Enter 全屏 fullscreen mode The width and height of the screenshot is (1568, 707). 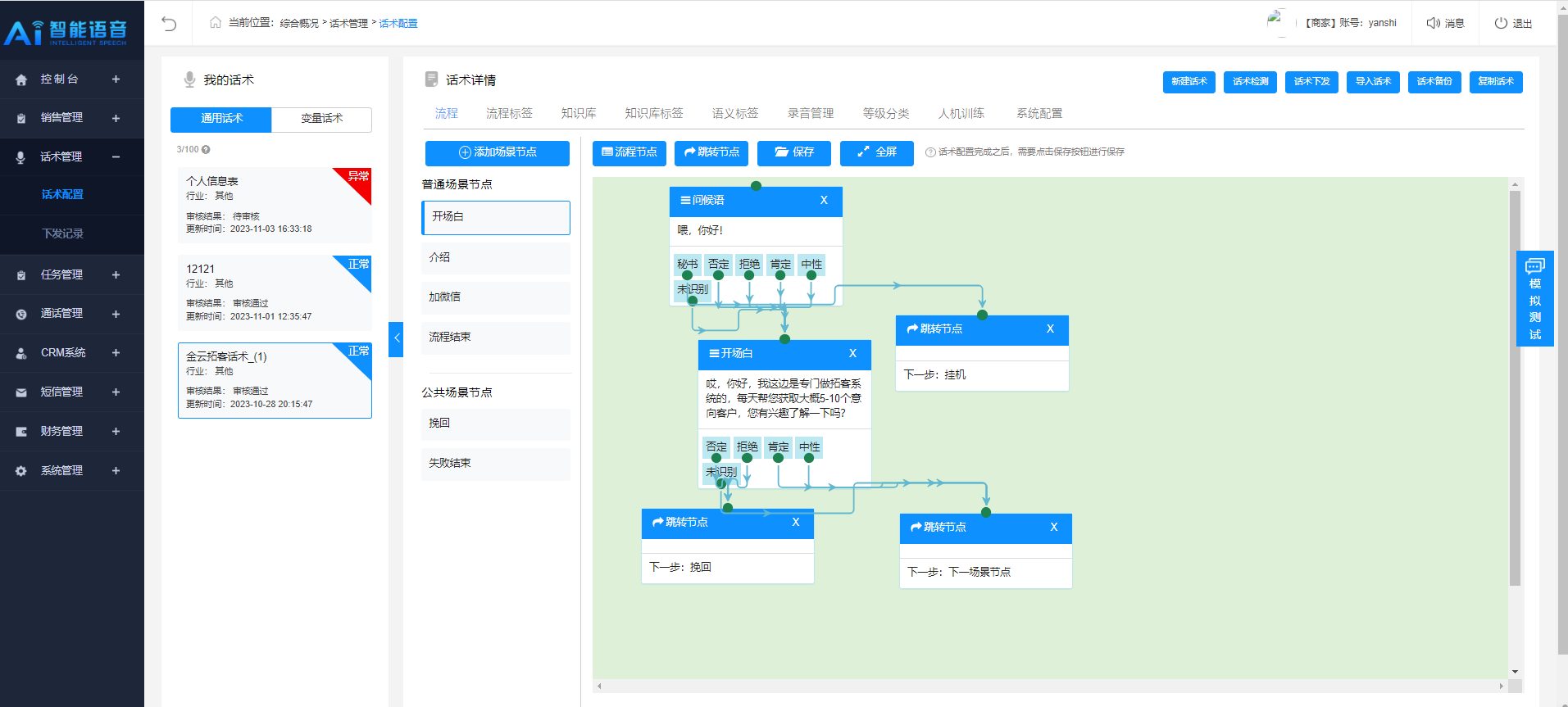876,153
